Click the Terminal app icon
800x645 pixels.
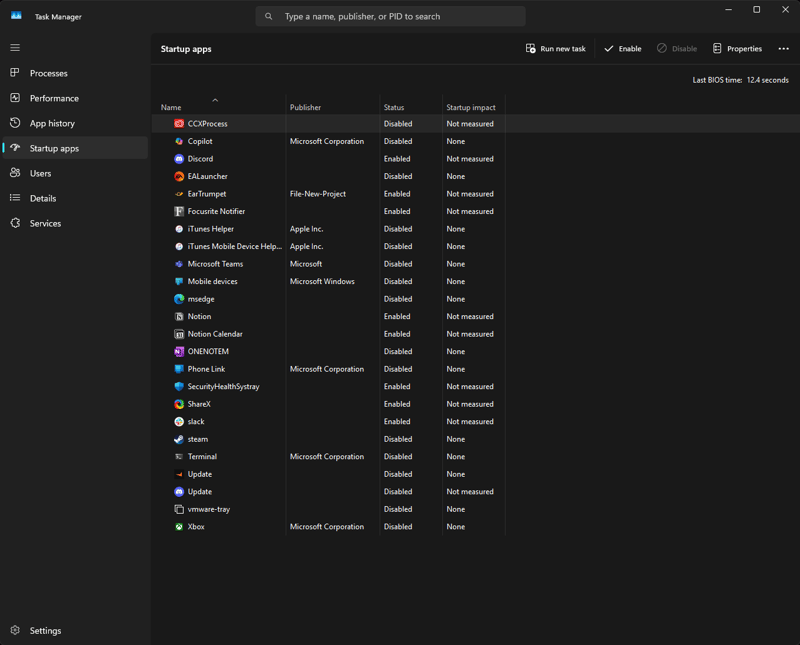179,457
